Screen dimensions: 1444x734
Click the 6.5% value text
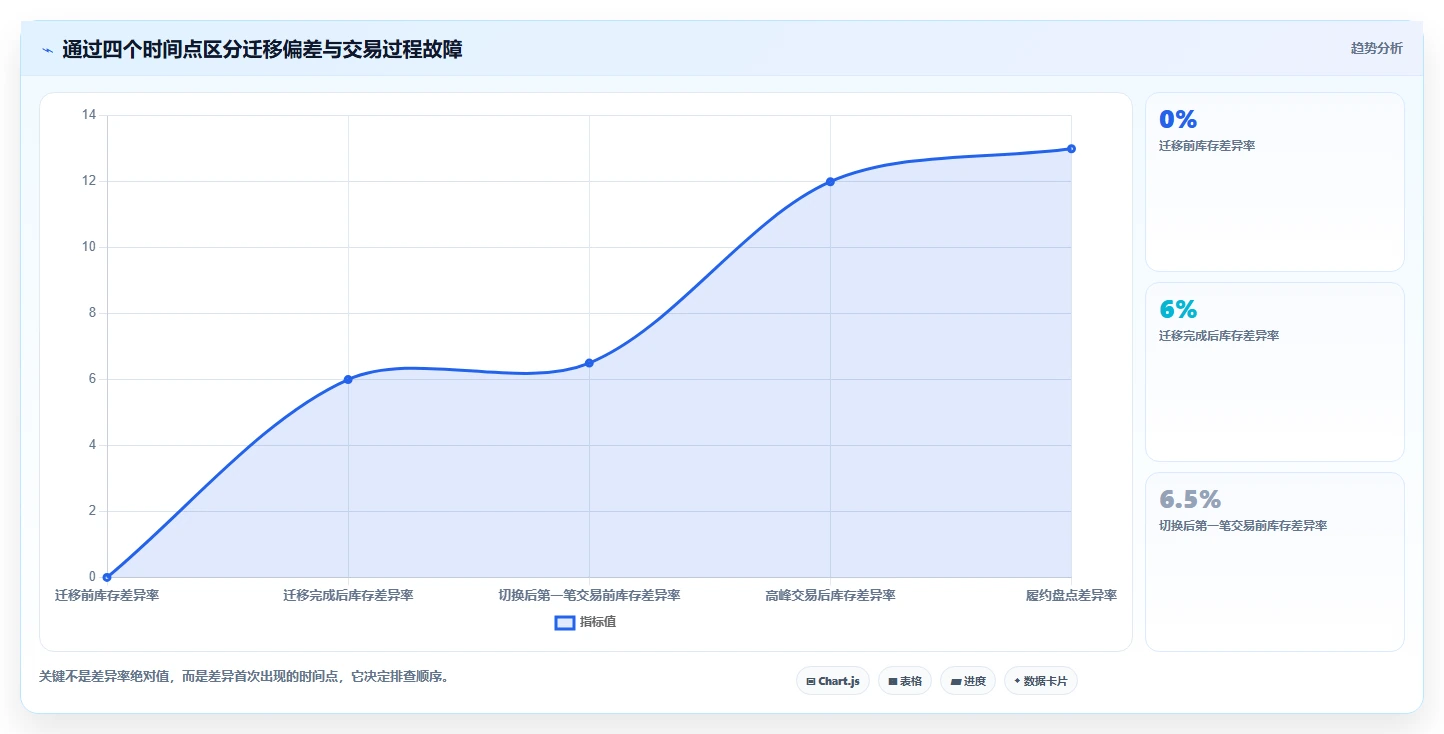[x=1190, y=499]
